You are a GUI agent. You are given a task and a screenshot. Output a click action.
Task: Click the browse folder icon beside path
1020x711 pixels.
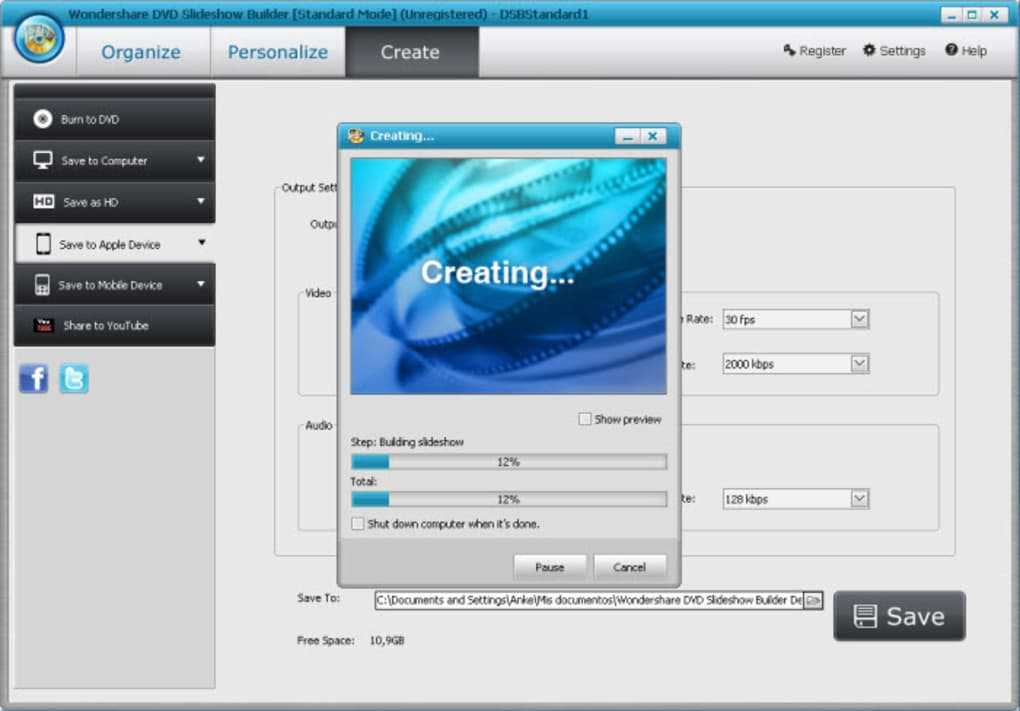pyautogui.click(x=813, y=600)
